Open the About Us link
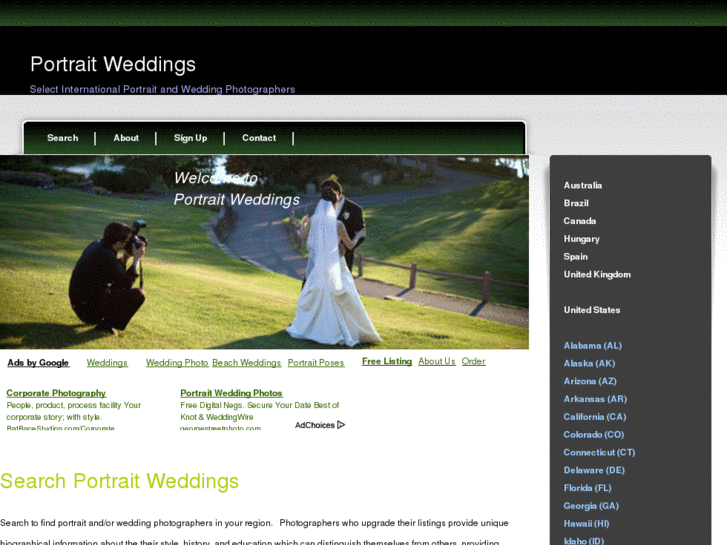This screenshot has width=727, height=545. pyautogui.click(x=437, y=361)
